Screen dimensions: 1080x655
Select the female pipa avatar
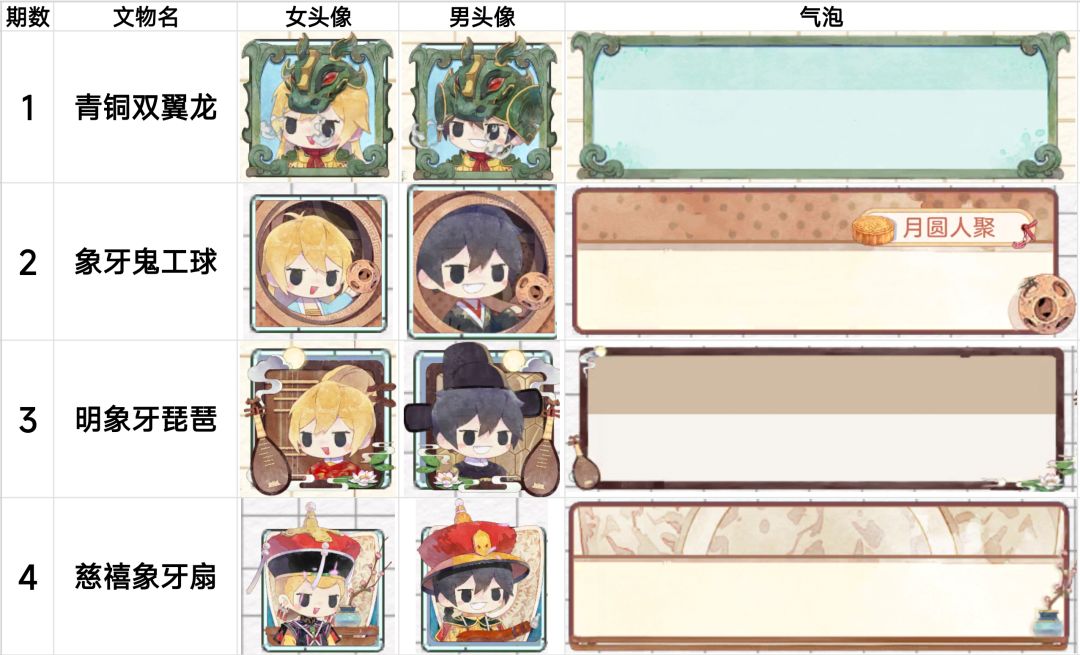coord(318,419)
